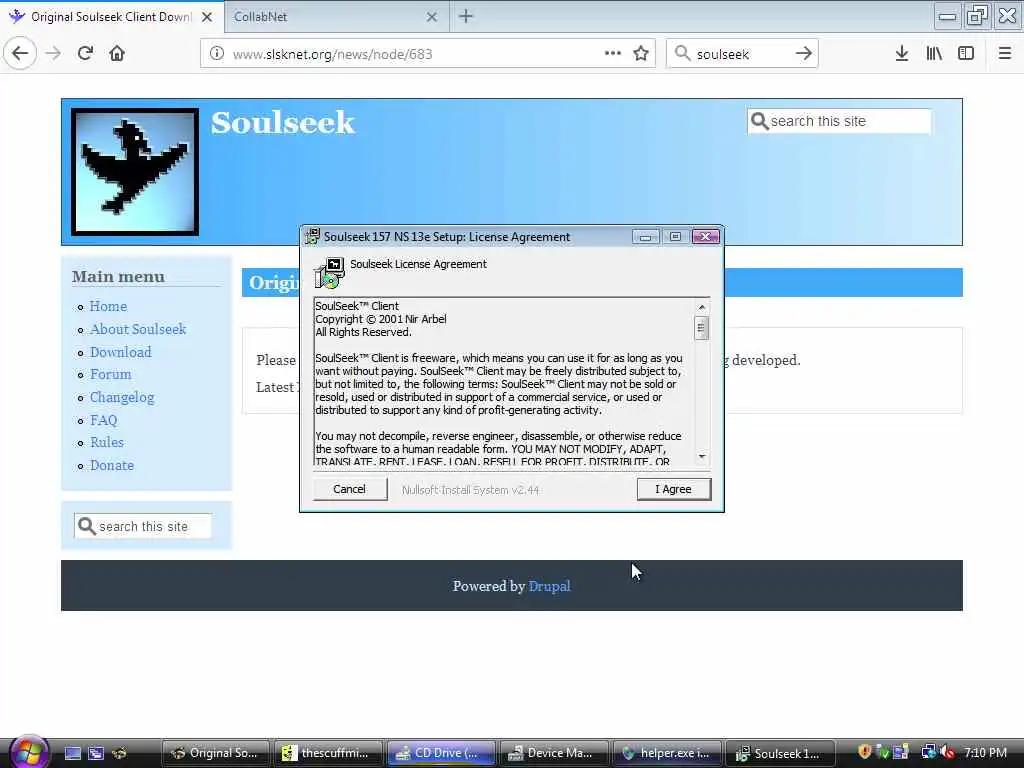Reload the current page
1024x768 pixels.
pos(85,54)
